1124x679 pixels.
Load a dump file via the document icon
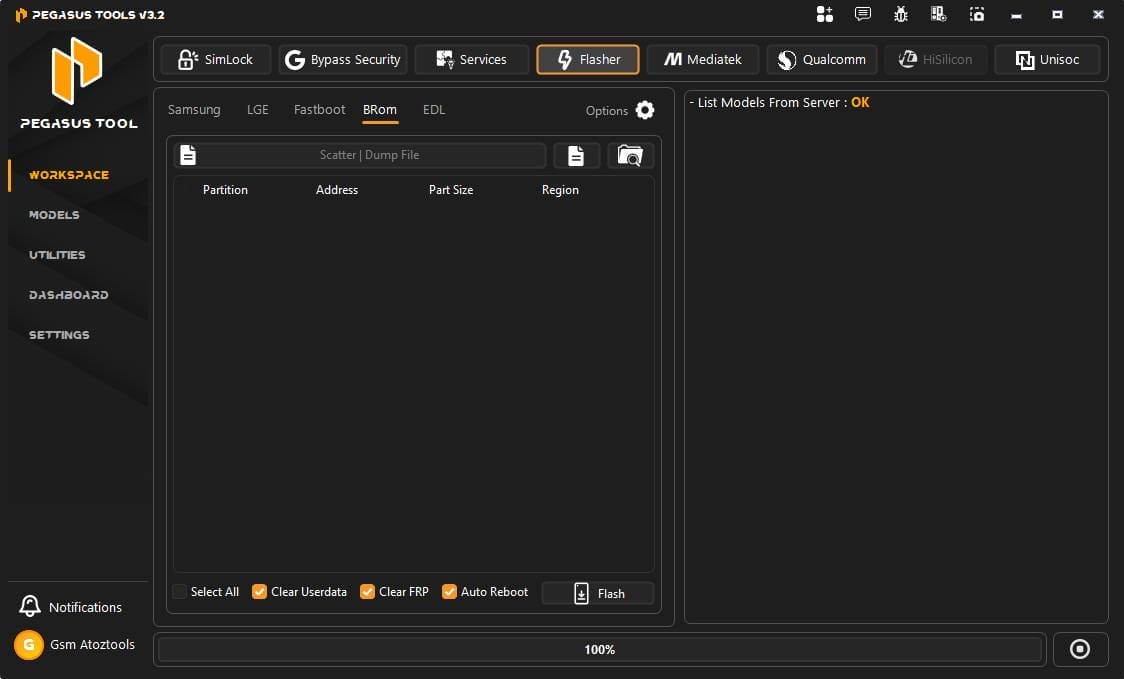[x=577, y=155]
